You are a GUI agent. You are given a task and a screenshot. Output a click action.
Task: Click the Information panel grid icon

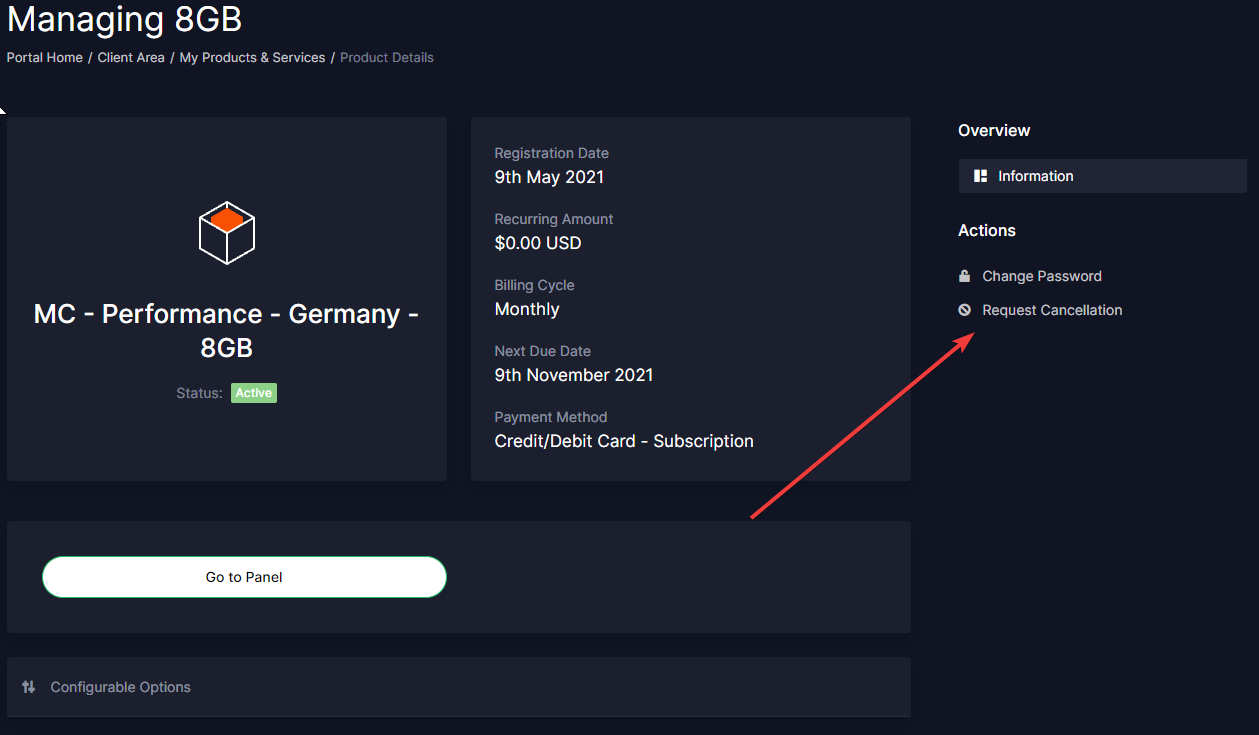pos(981,176)
